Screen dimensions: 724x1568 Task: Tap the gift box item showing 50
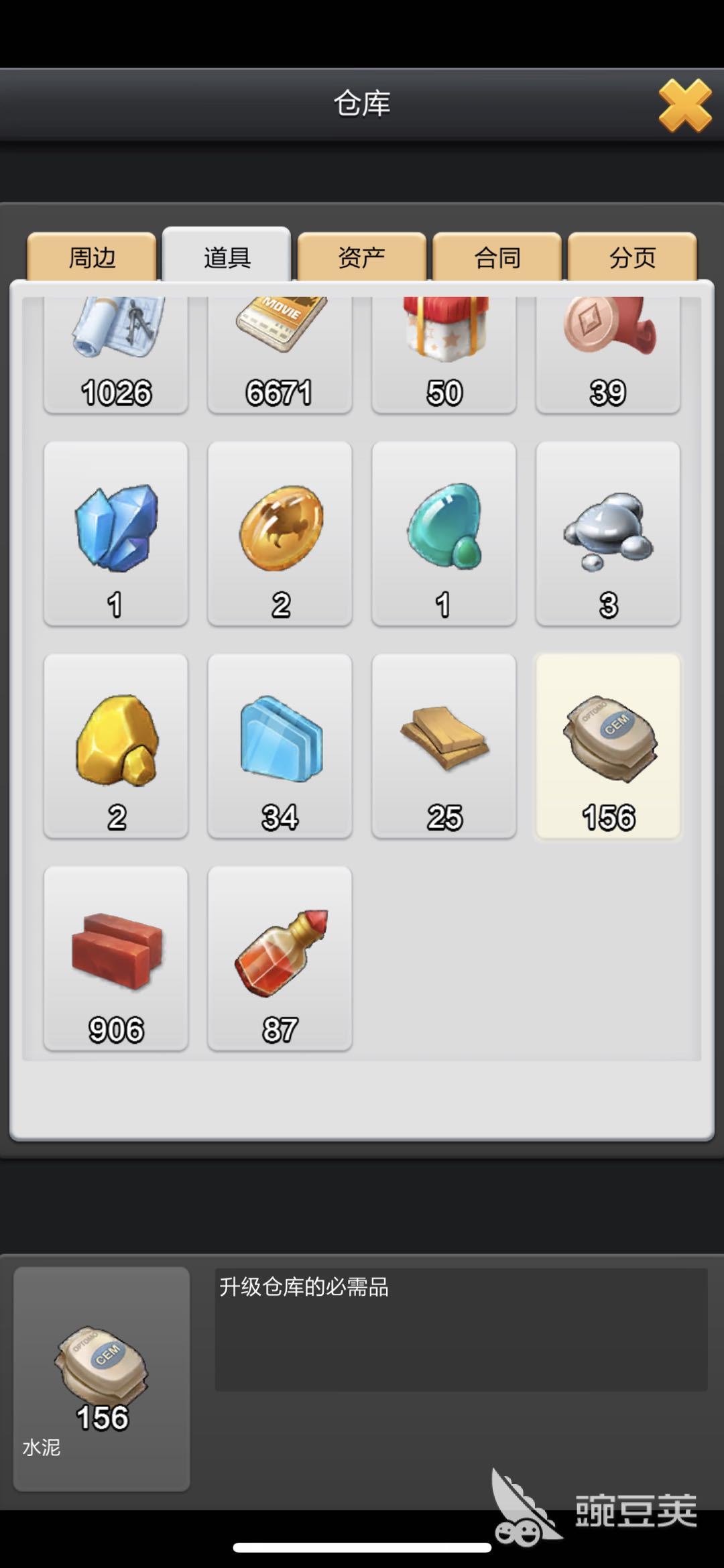444,355
